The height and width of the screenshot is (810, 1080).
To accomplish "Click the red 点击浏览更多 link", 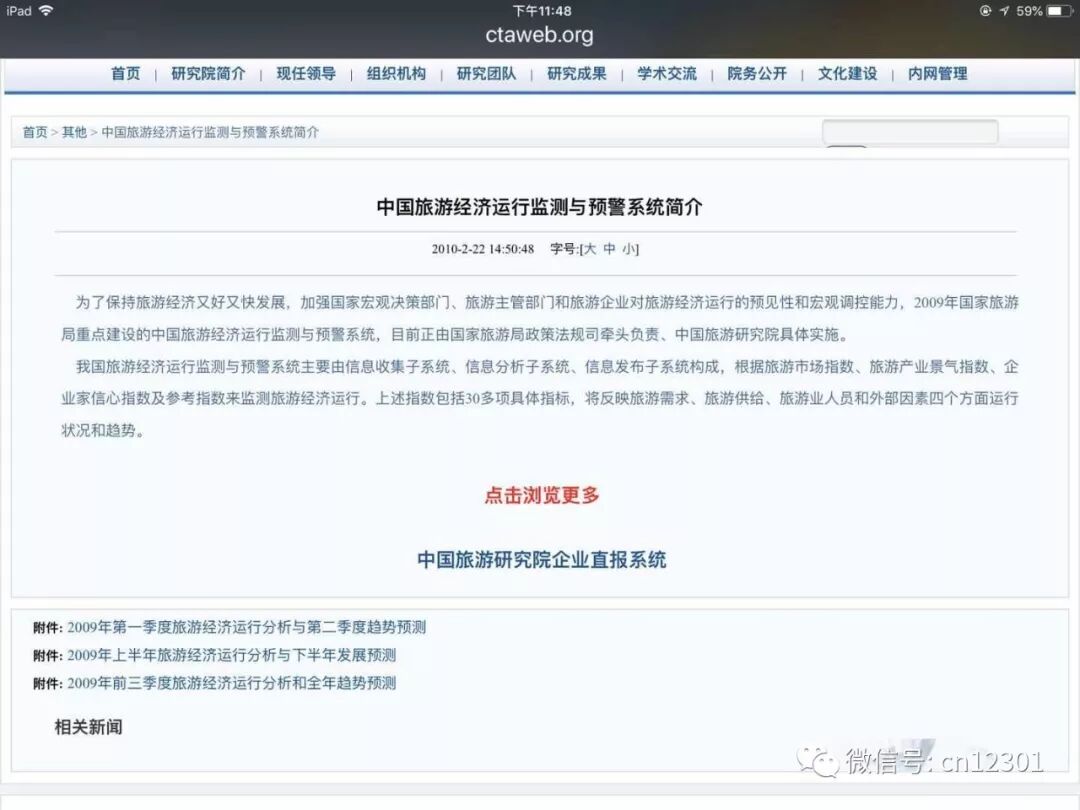I will (x=541, y=495).
